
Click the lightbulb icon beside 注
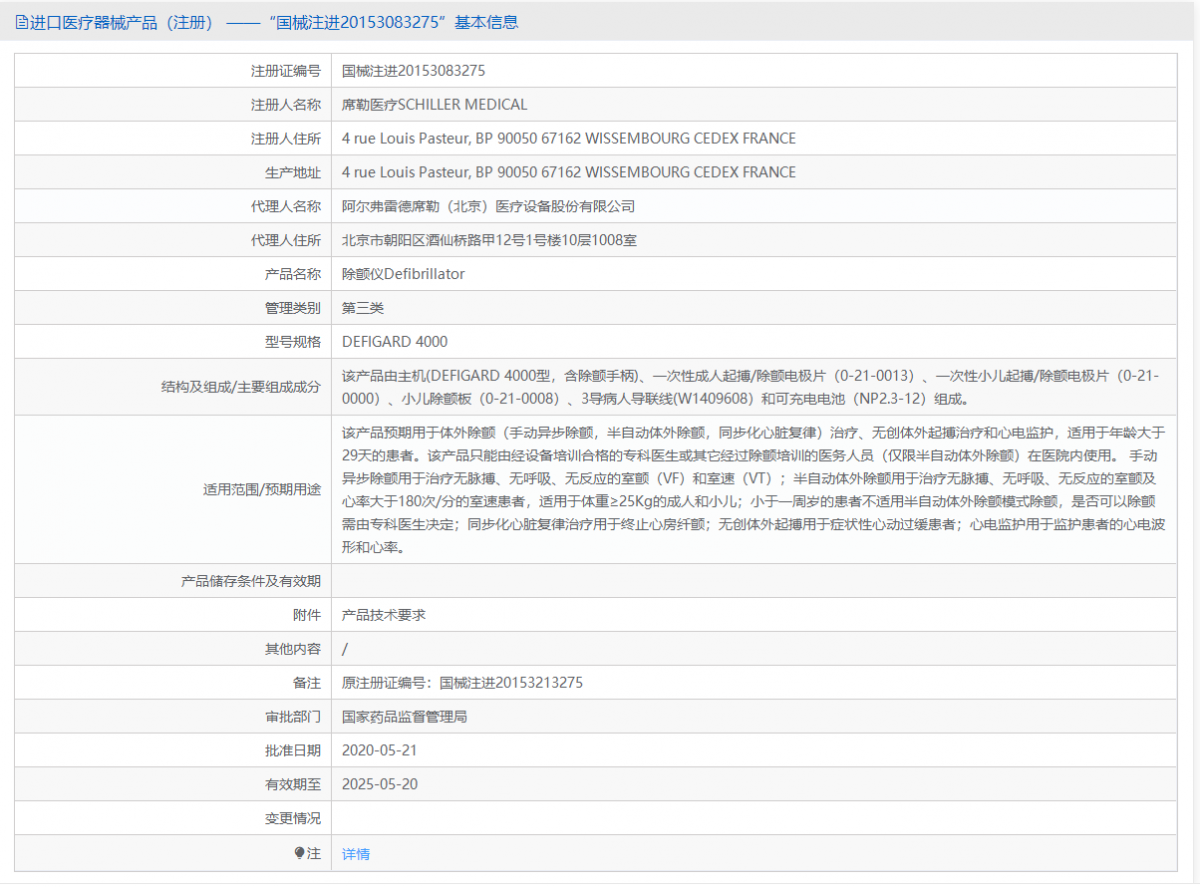(299, 853)
